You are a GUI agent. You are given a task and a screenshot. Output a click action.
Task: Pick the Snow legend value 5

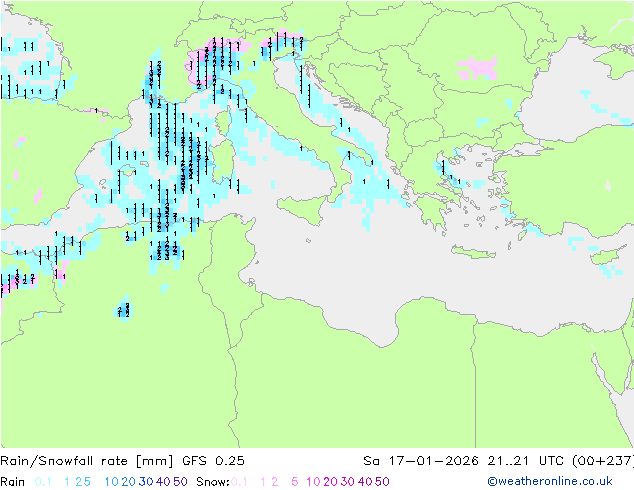tap(295, 482)
